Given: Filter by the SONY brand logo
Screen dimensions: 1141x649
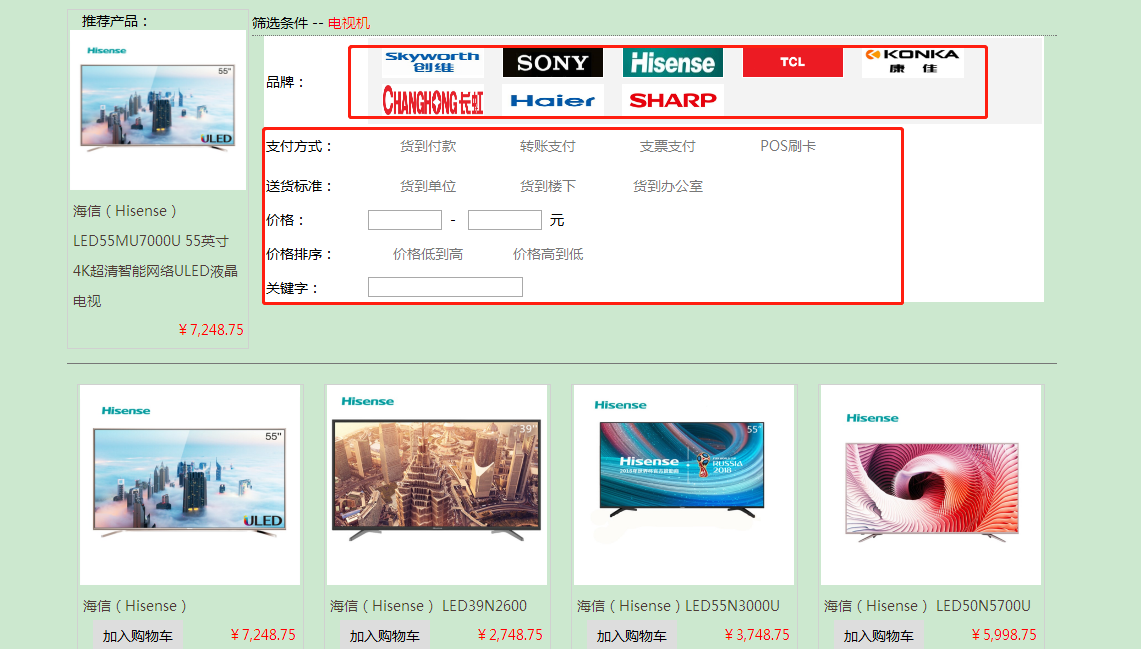Looking at the screenshot, I should tap(553, 63).
